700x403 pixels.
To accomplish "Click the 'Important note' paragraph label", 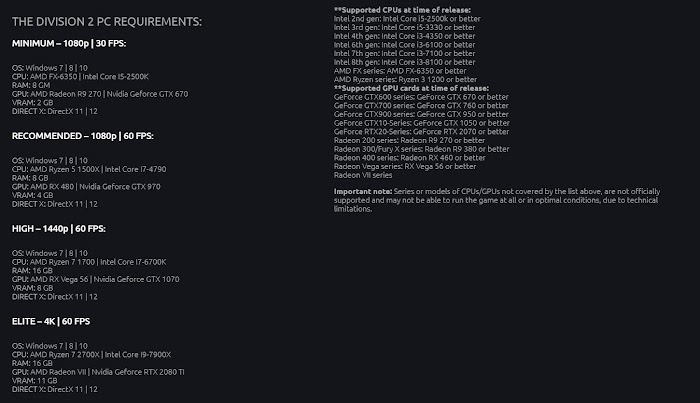I will (x=363, y=191).
